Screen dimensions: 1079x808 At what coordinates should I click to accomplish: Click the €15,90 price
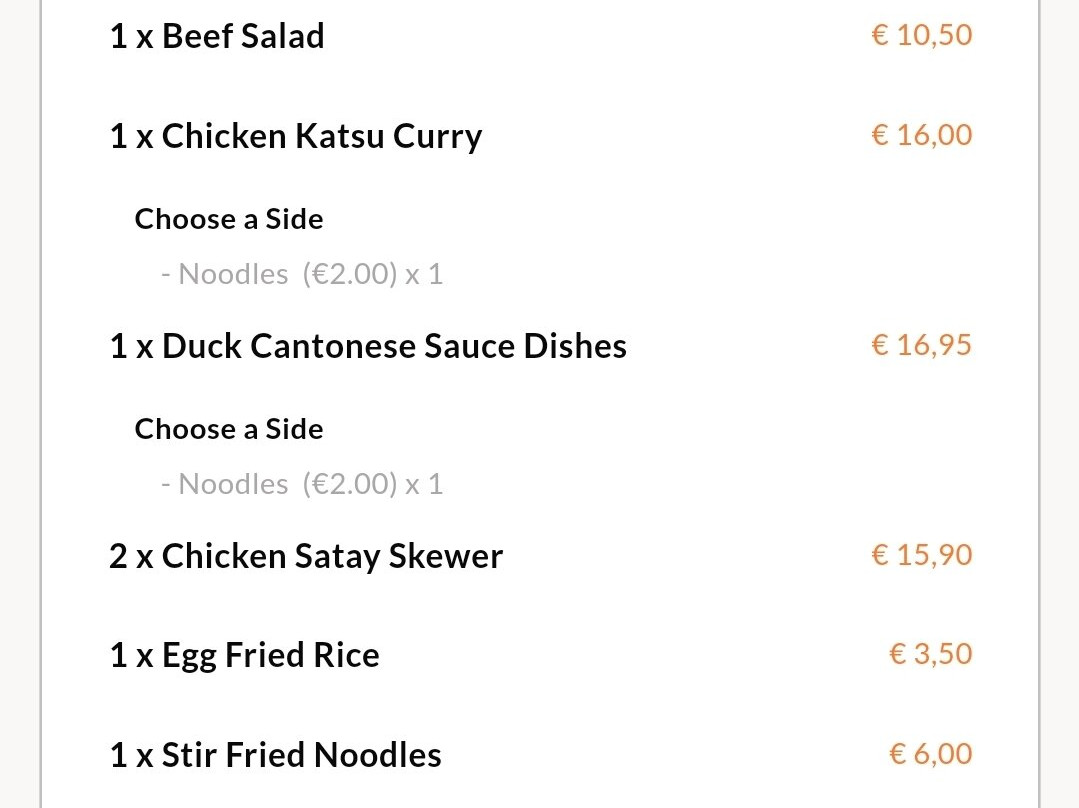921,555
